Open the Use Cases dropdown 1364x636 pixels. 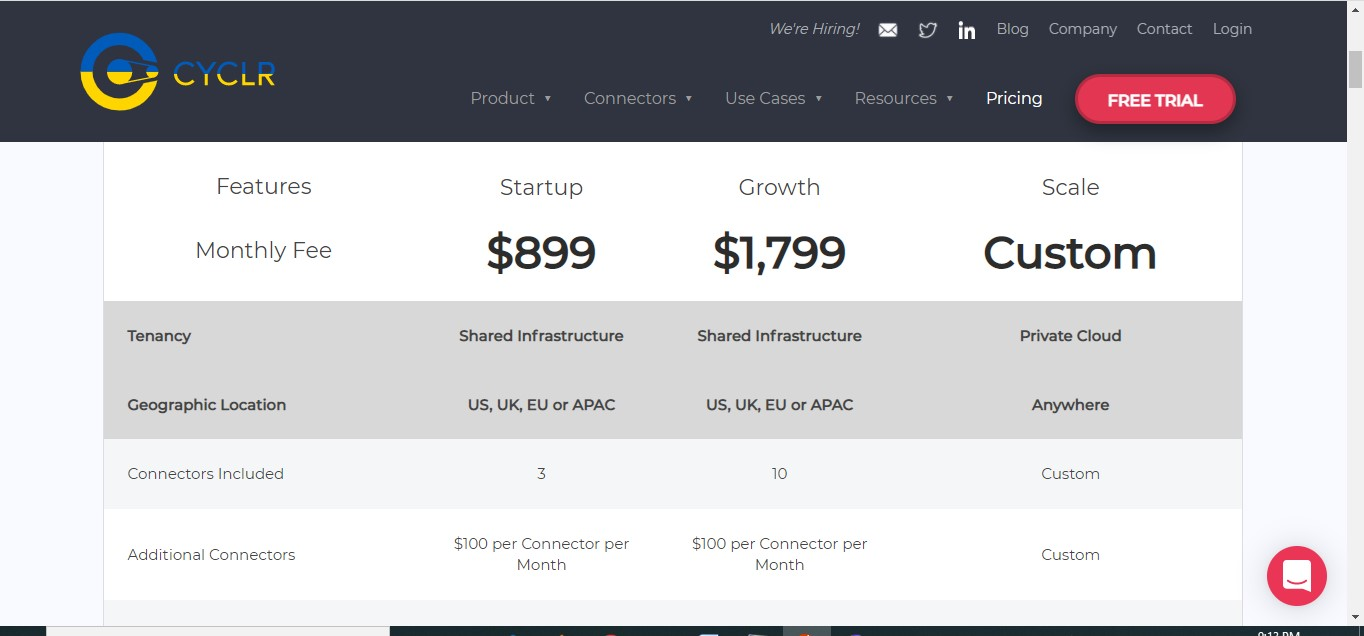click(773, 98)
